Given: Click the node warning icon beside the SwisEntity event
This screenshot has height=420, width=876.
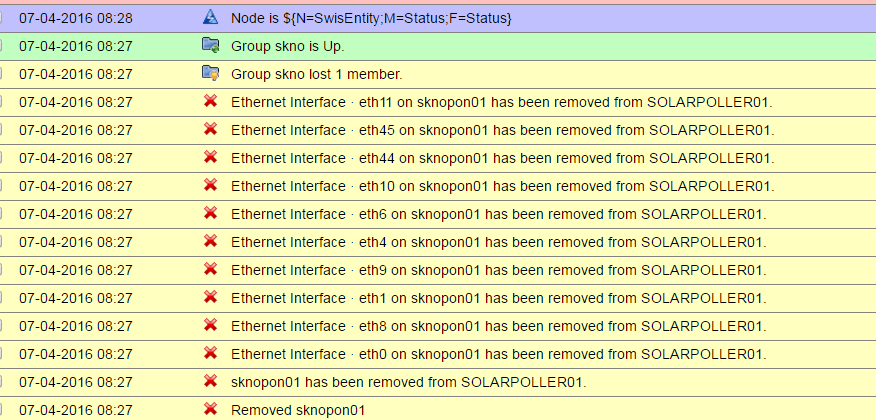Looking at the screenshot, I should 210,17.
